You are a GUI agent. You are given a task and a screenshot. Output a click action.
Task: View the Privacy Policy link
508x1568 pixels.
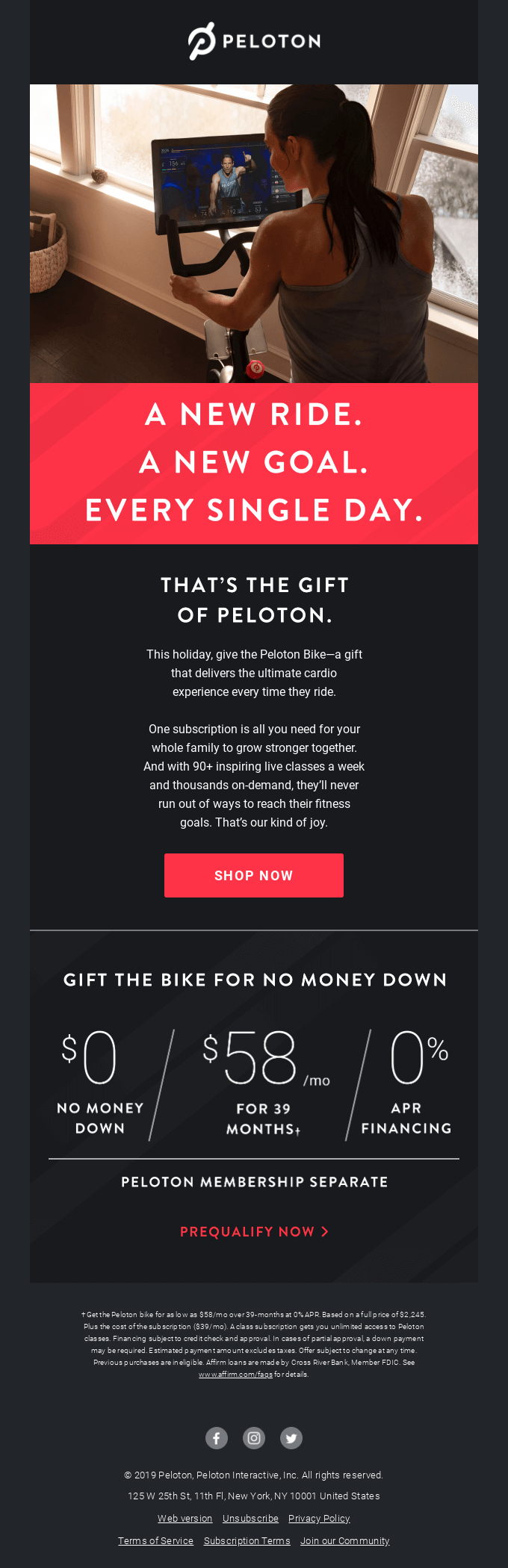[319, 1519]
